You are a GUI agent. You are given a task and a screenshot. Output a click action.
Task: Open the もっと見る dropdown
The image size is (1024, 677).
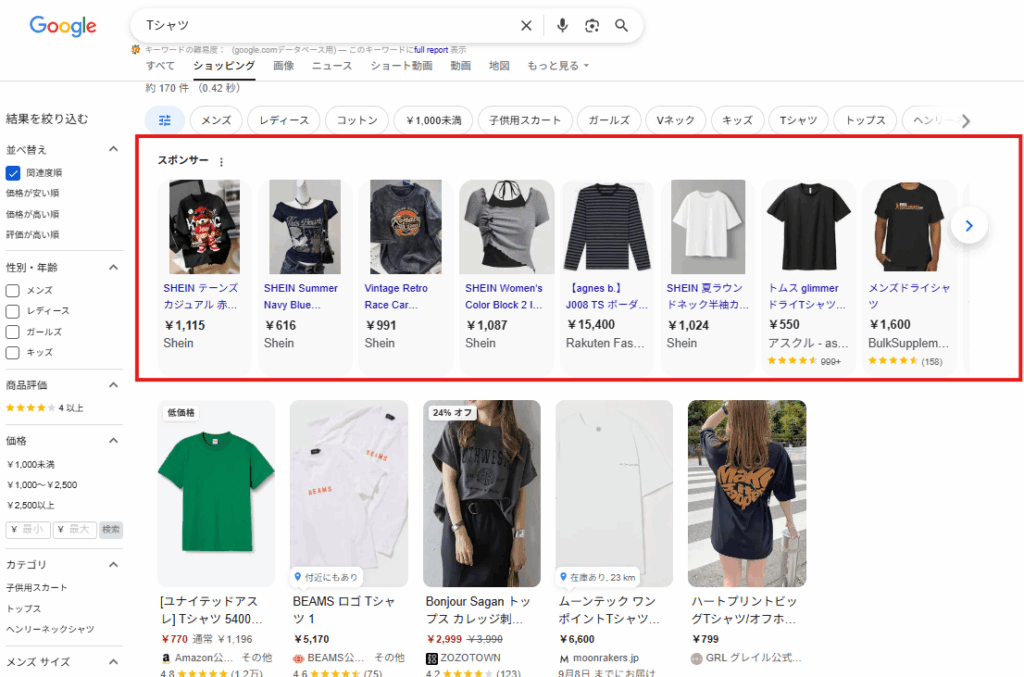pos(558,66)
